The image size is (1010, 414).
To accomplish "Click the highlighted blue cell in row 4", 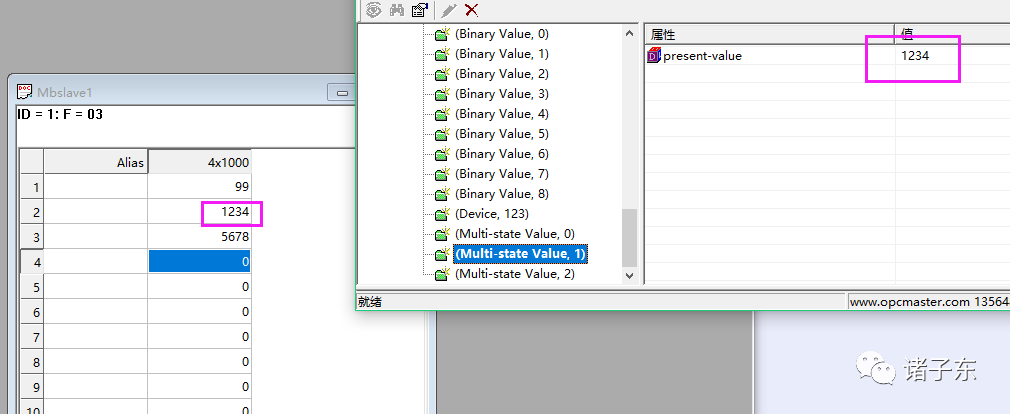I will pos(200,262).
